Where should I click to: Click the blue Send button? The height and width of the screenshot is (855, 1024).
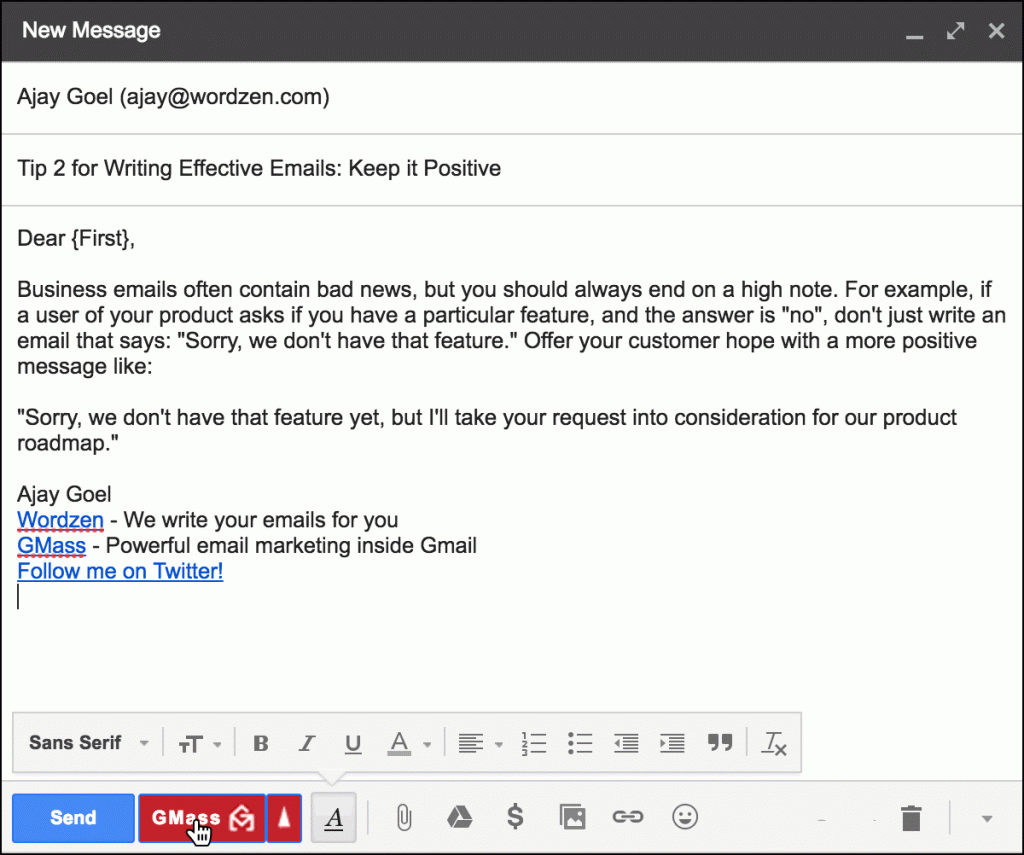pyautogui.click(x=73, y=818)
